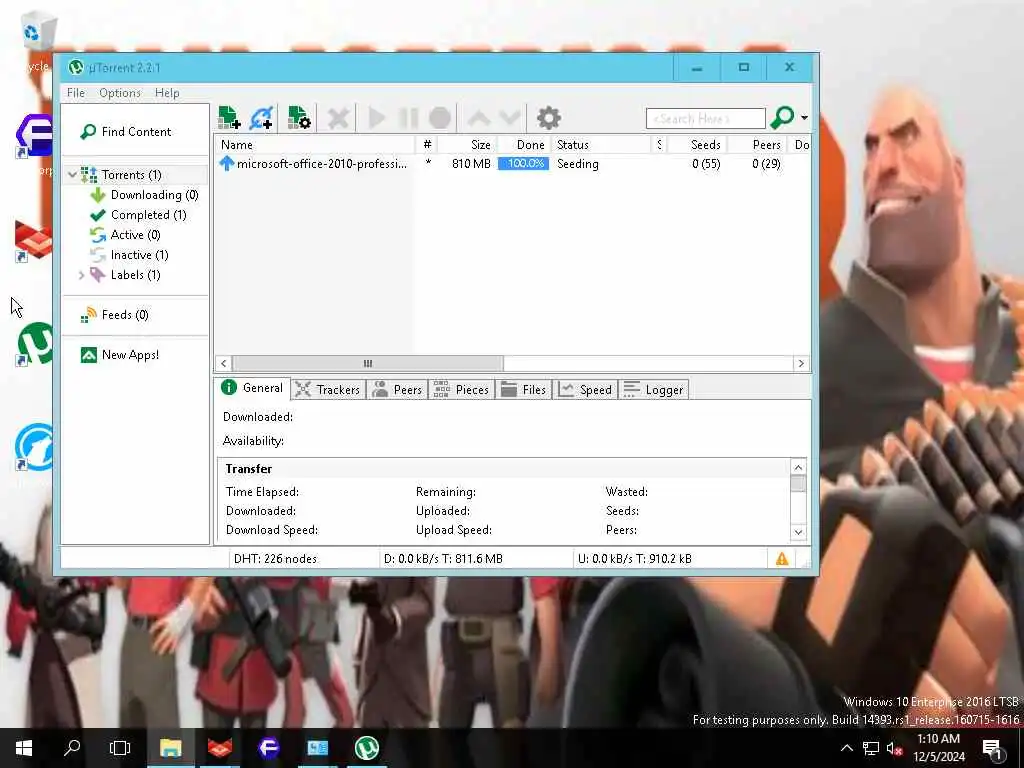Click the Transfer panel scroll up arrow
1024x768 pixels.
798,468
